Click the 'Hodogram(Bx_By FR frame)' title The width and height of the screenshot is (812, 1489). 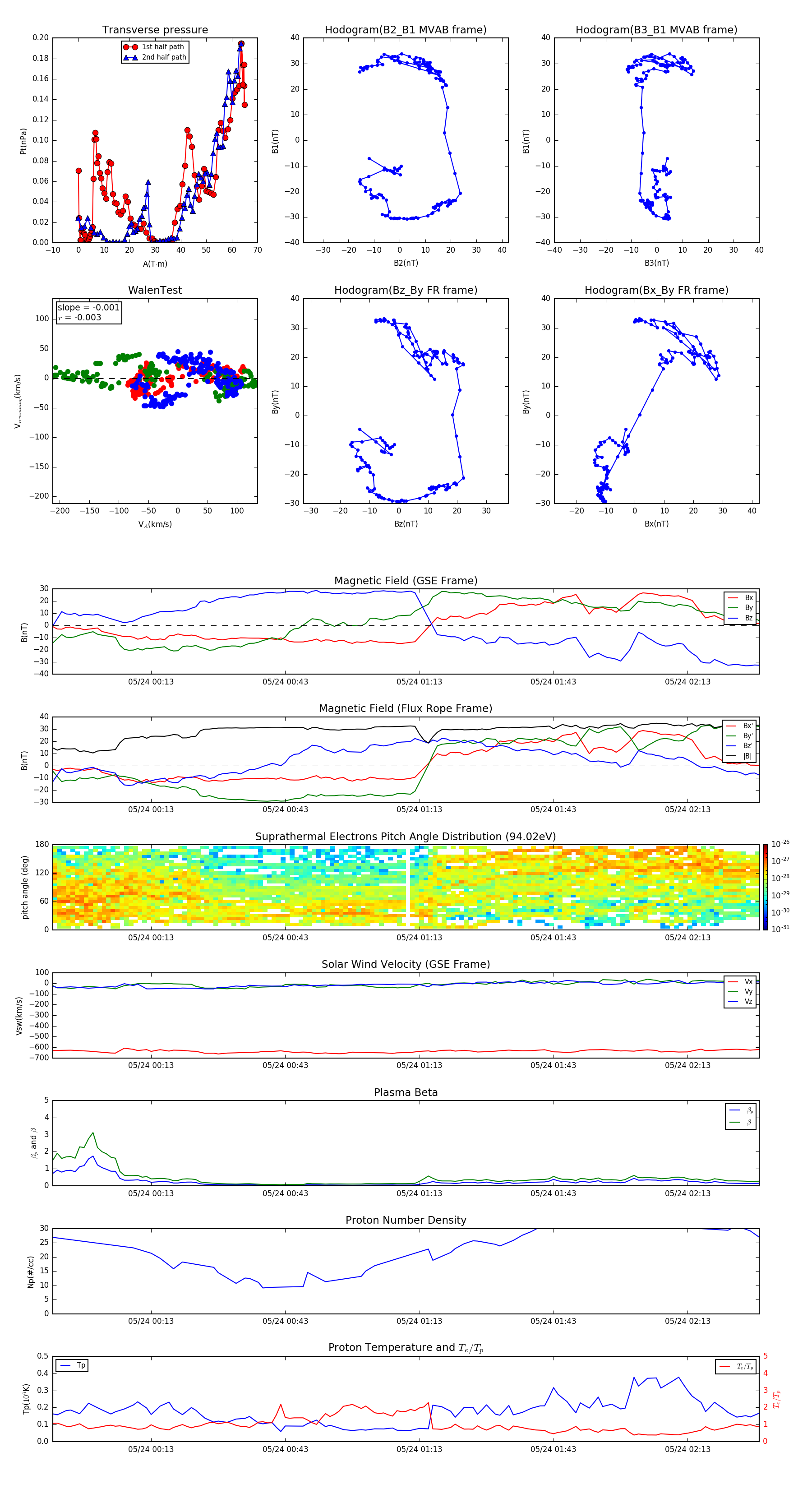656,290
